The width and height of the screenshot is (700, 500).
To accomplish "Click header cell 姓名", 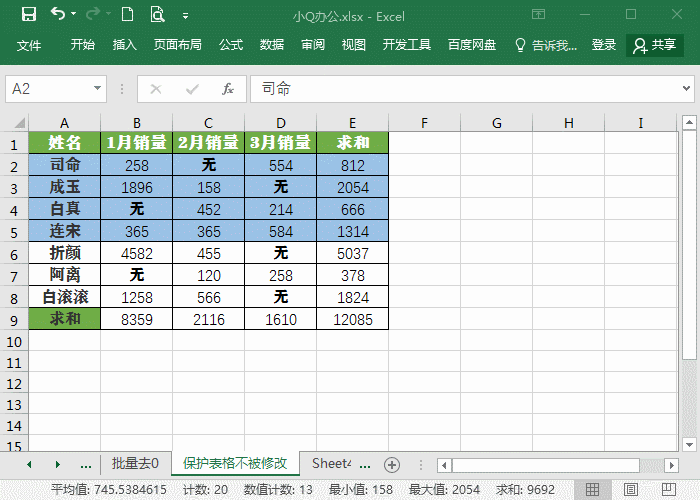I will tap(65, 143).
